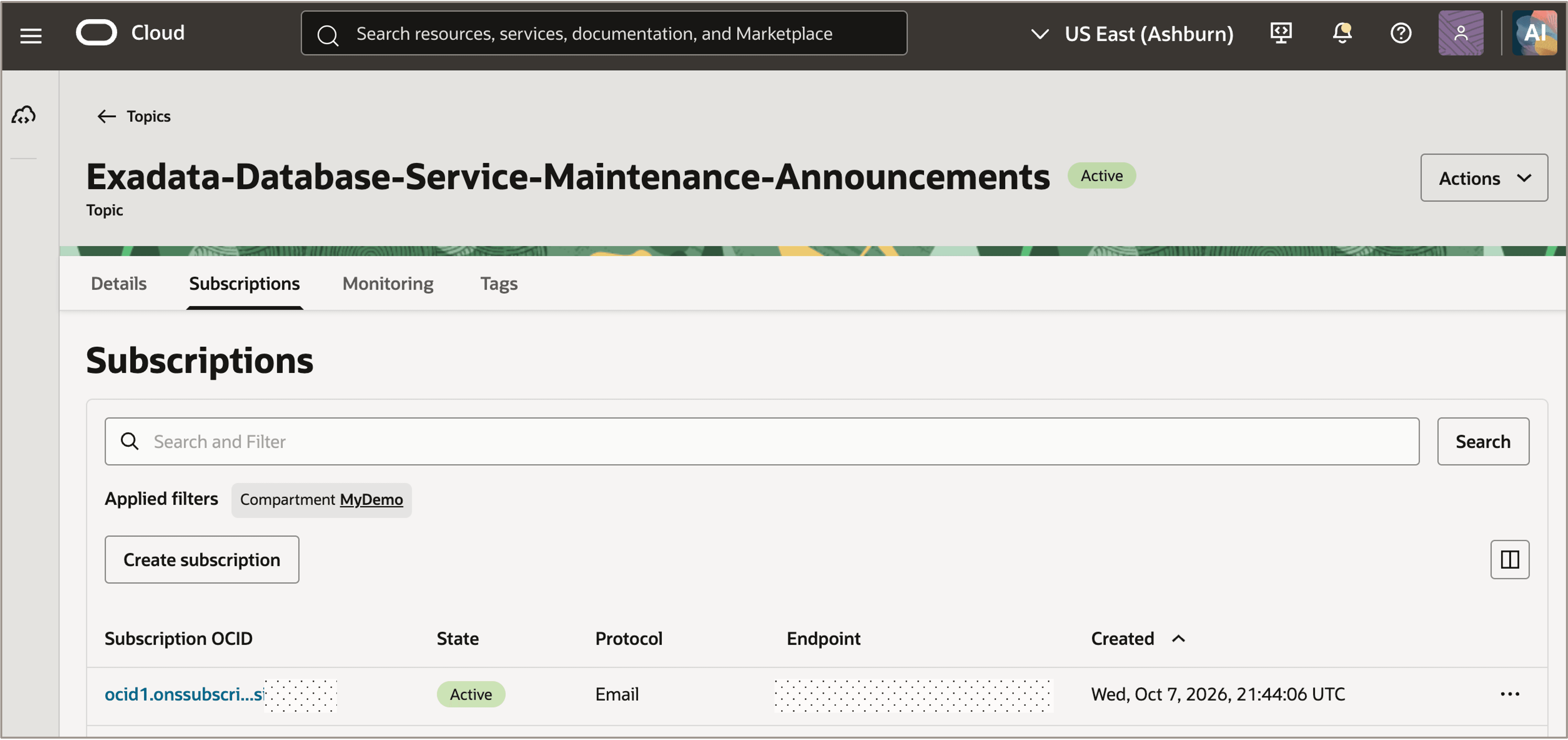Go back to Topics
This screenshot has height=740, width=1568.
tap(134, 116)
